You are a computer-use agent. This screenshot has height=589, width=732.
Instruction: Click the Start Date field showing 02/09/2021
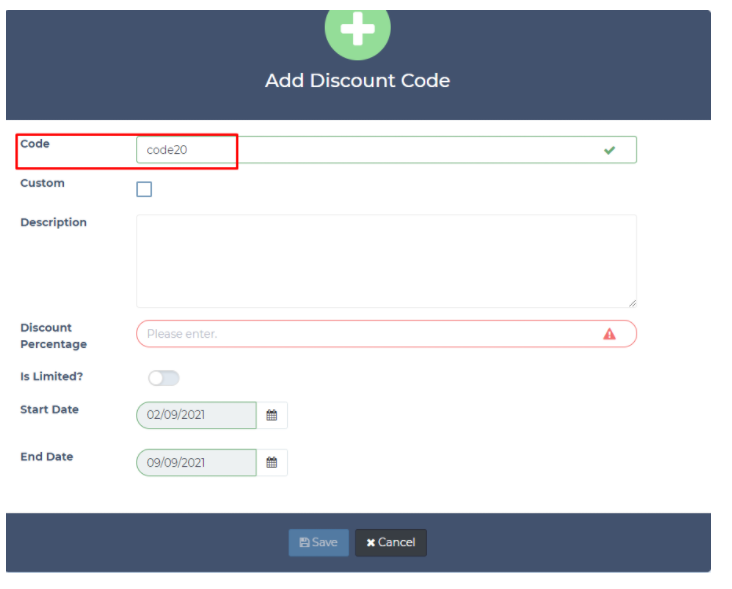[196, 415]
